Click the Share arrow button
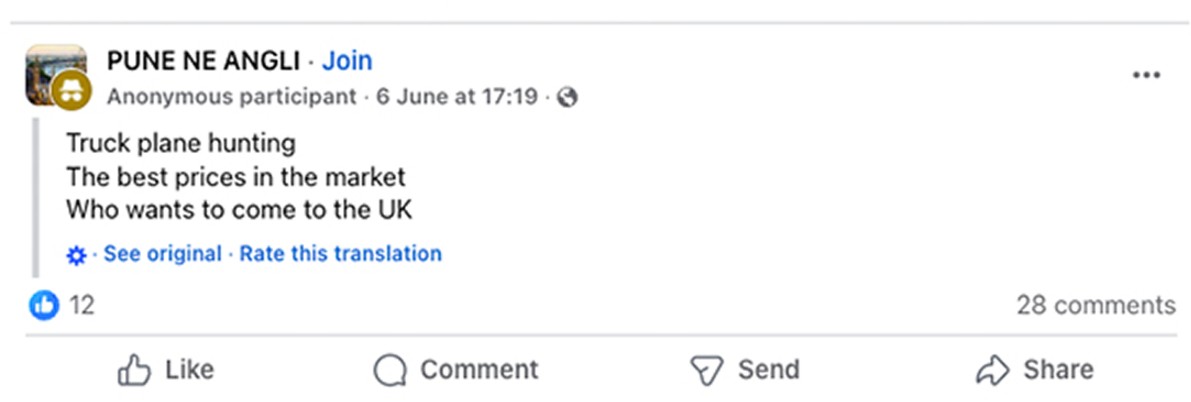The height and width of the screenshot is (402, 1191). coord(1033,370)
